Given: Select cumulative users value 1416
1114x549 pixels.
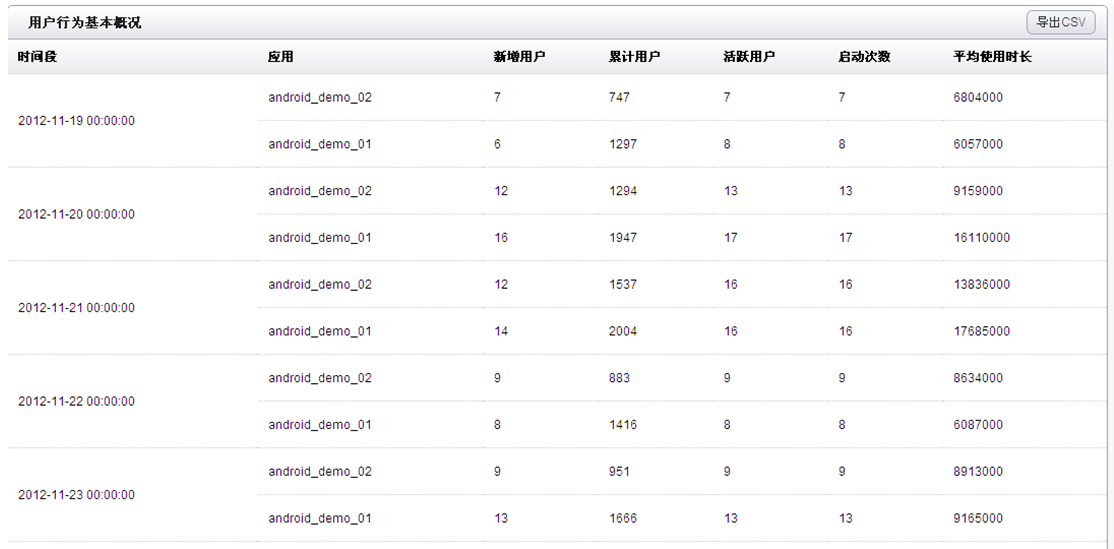Looking at the screenshot, I should click(x=623, y=425).
